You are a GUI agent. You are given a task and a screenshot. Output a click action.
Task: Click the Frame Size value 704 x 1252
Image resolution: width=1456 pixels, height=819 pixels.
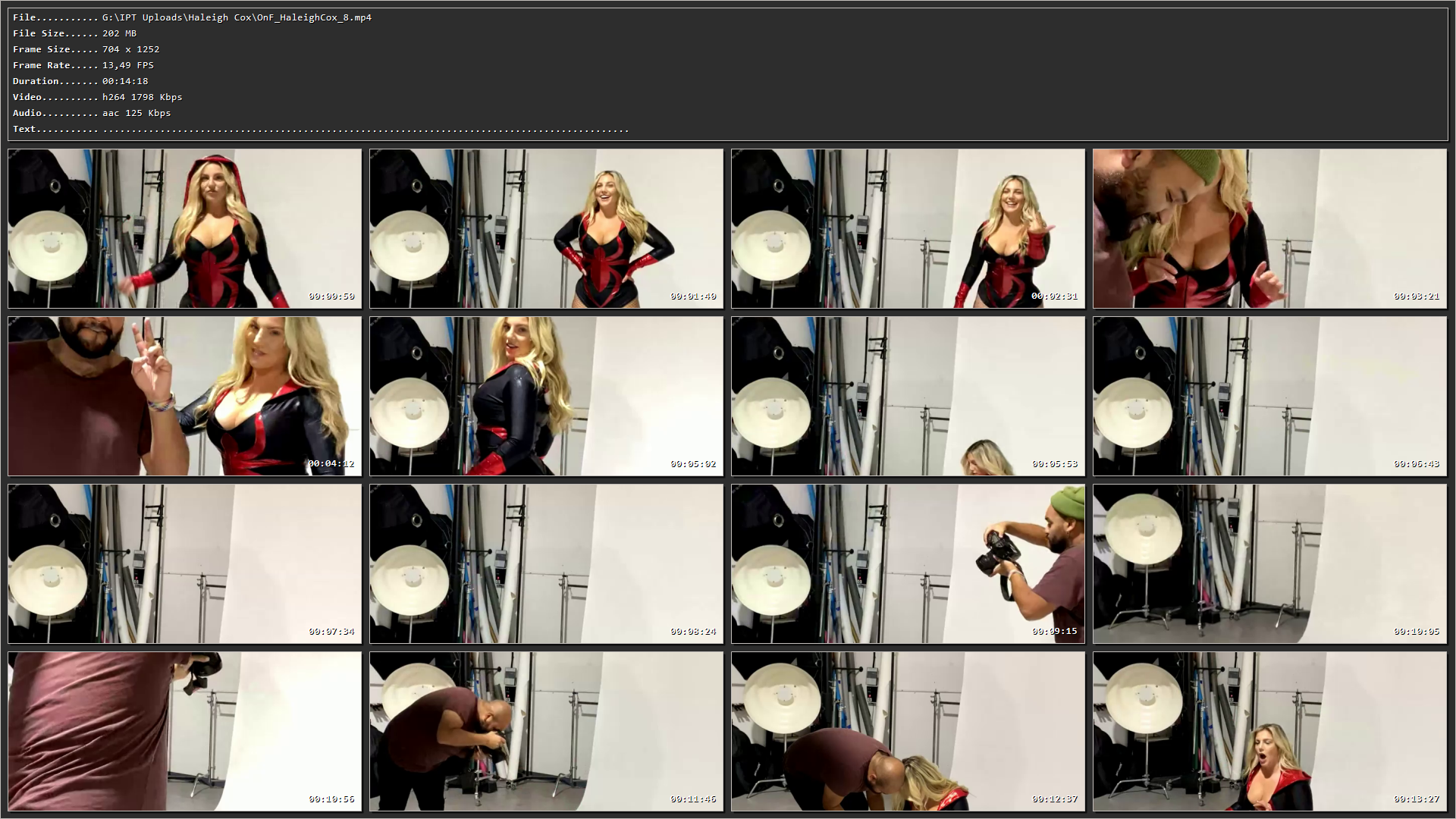(130, 49)
